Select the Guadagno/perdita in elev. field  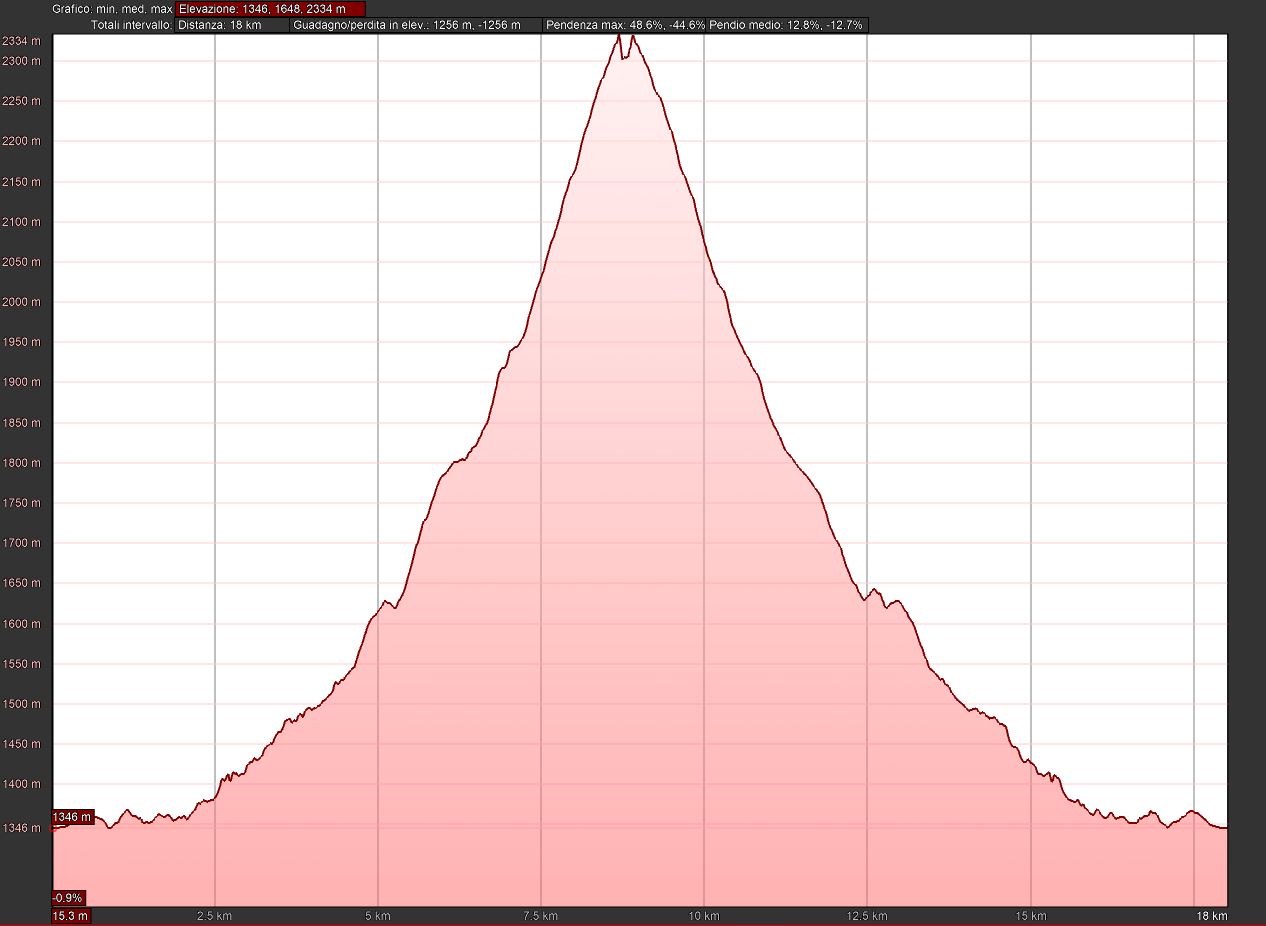pyautogui.click(x=415, y=25)
